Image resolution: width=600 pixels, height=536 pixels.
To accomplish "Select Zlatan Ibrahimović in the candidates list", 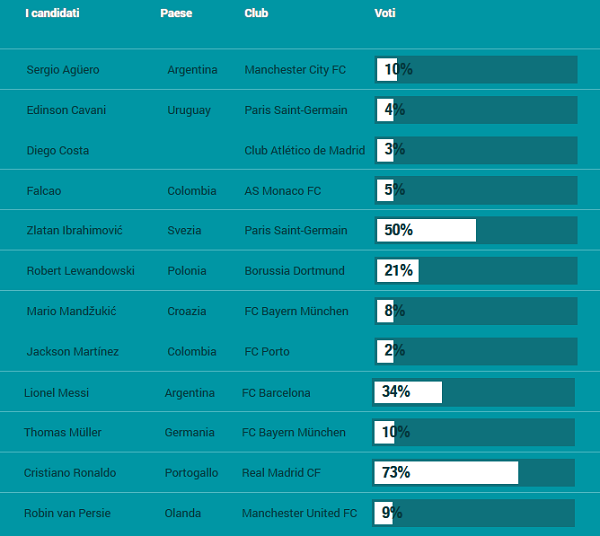I will point(75,231).
